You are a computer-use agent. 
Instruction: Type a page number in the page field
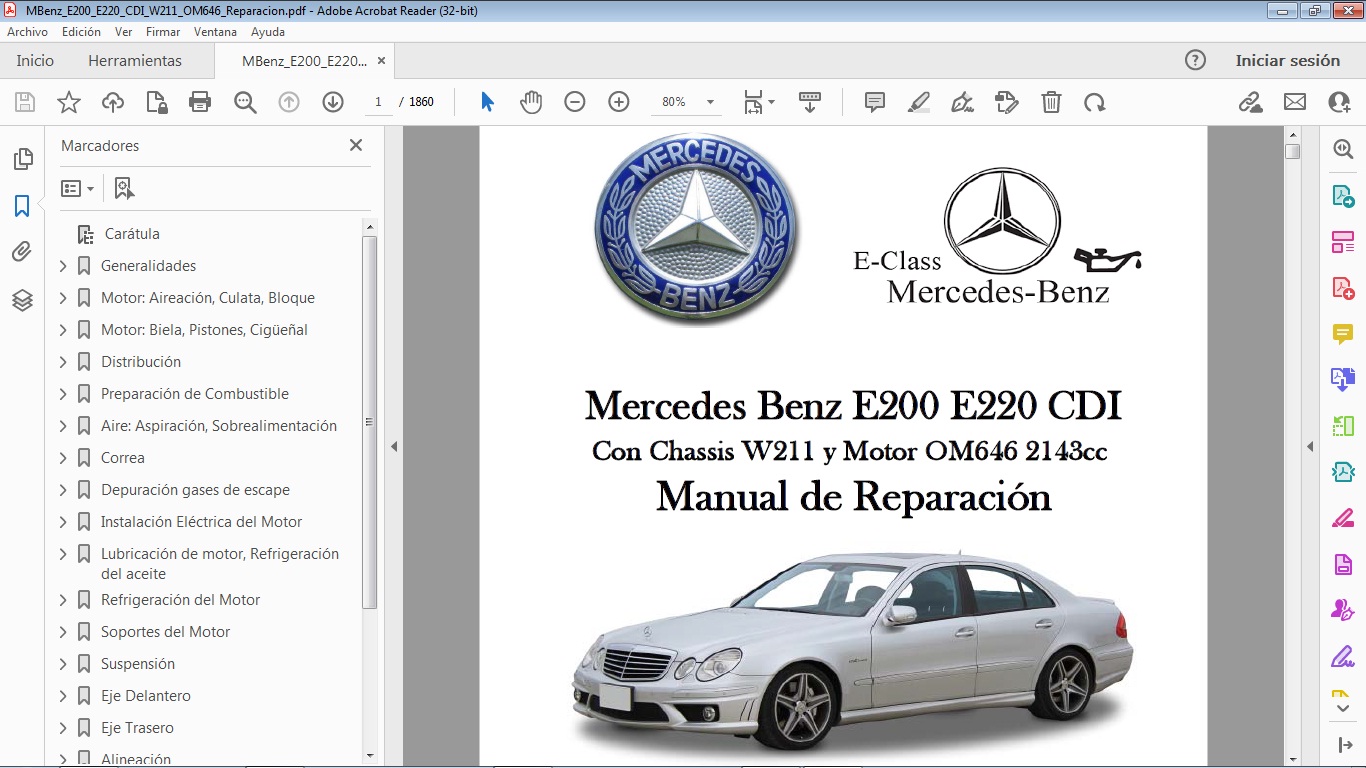(x=377, y=101)
